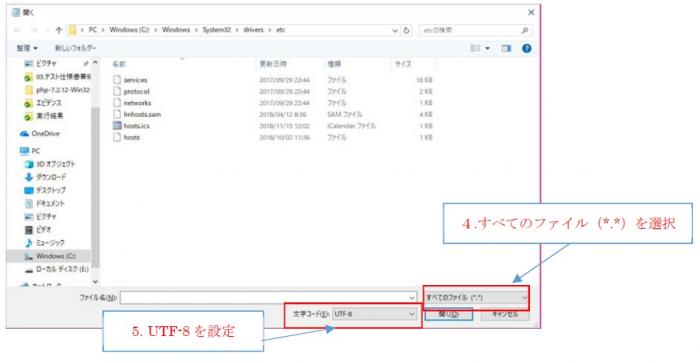700x363 pixels.
Task: Open the help question mark icon
Action: tap(527, 48)
